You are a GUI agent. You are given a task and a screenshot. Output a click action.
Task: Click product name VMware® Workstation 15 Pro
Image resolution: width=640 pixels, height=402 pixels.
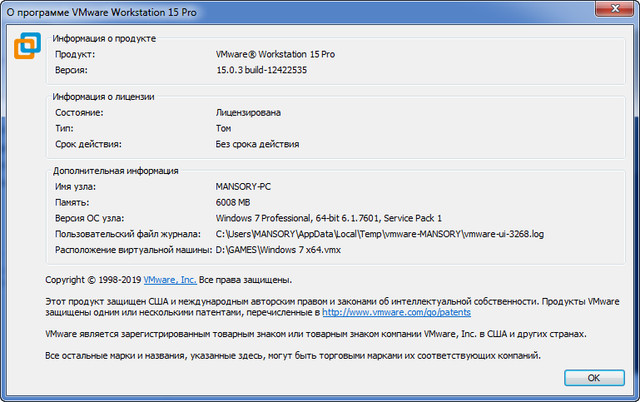275,54
